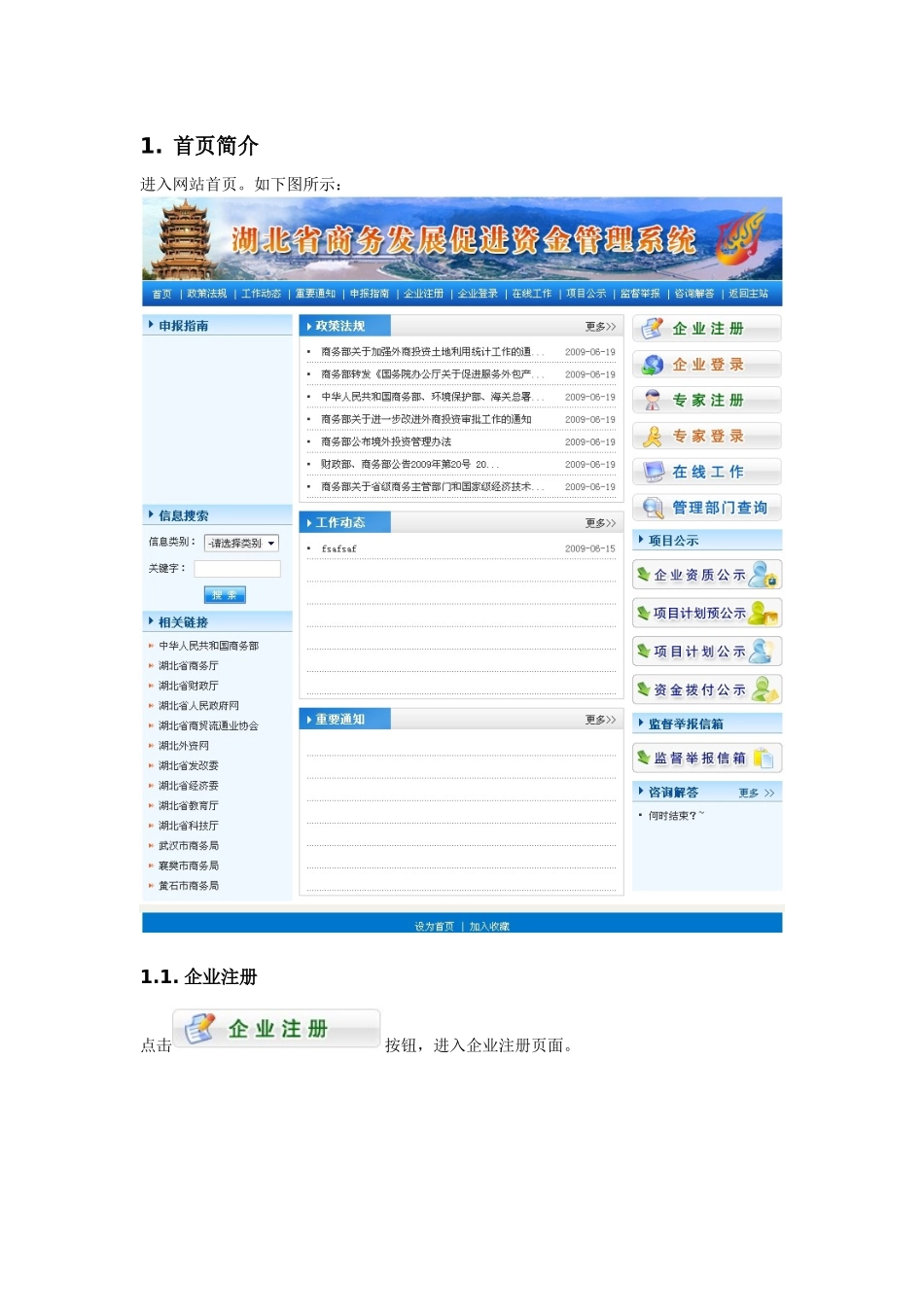Screen dimensions: 924x1307
Task: Open link 湖北省经济委
Action: pyautogui.click(x=189, y=786)
